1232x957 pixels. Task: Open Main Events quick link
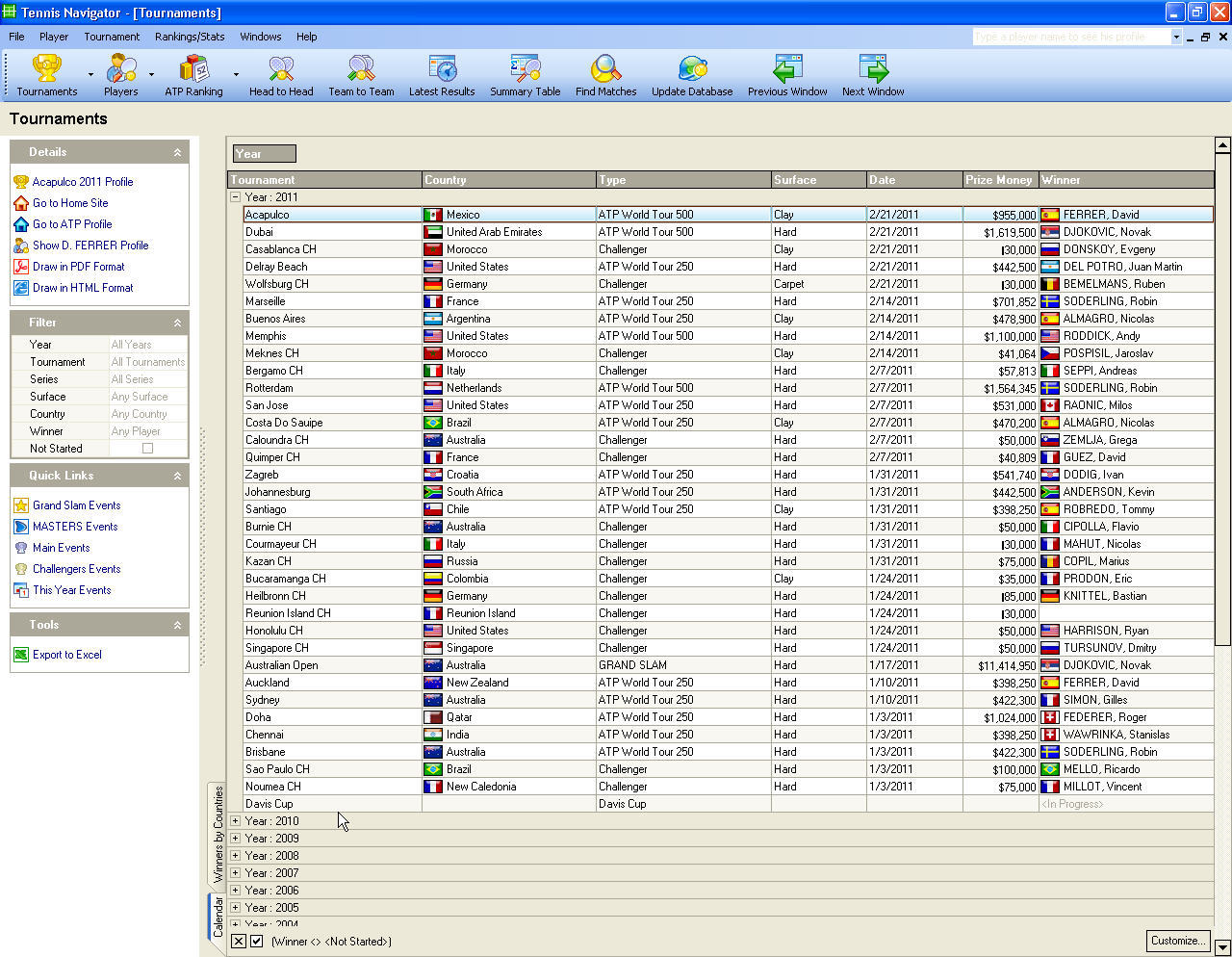click(x=62, y=548)
